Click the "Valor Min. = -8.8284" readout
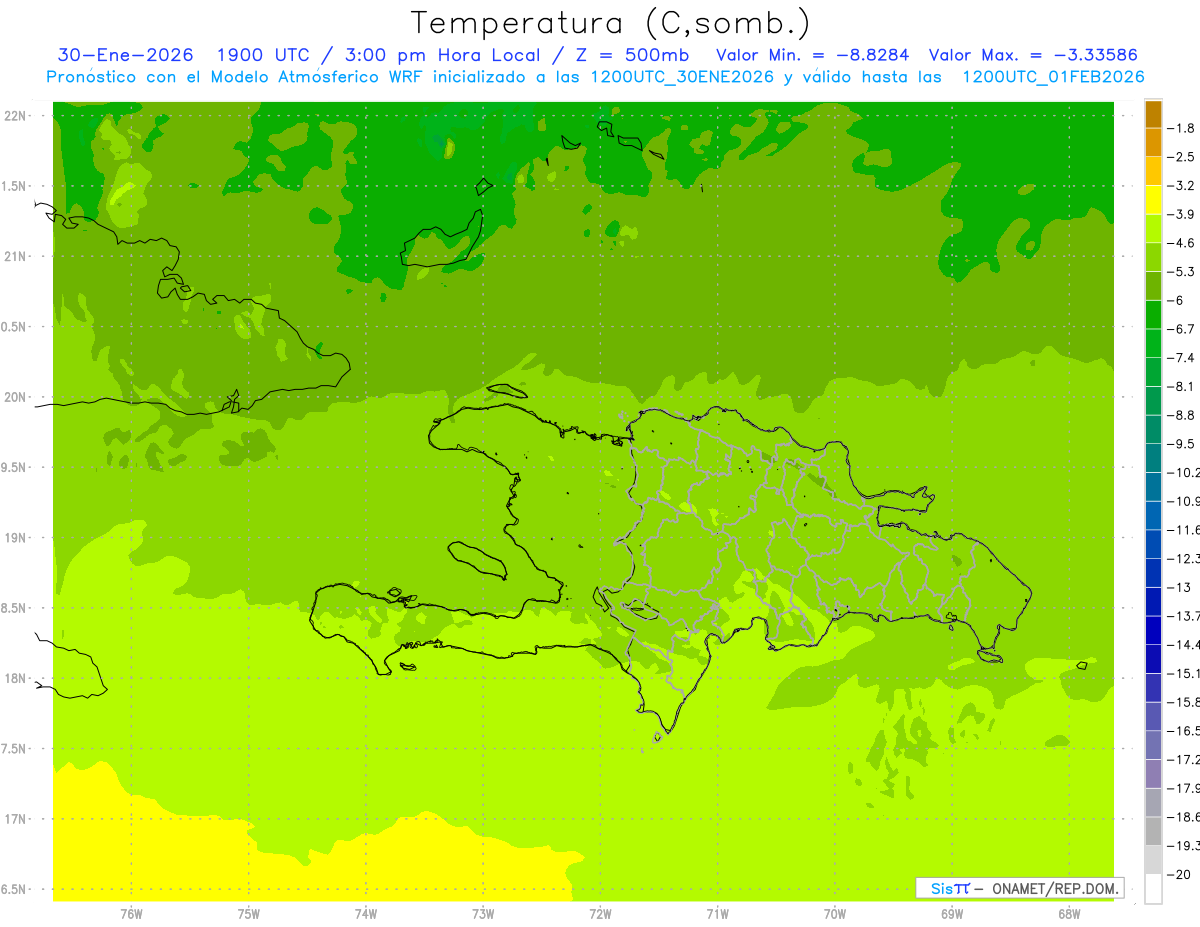The image size is (1200, 927). tap(813, 55)
